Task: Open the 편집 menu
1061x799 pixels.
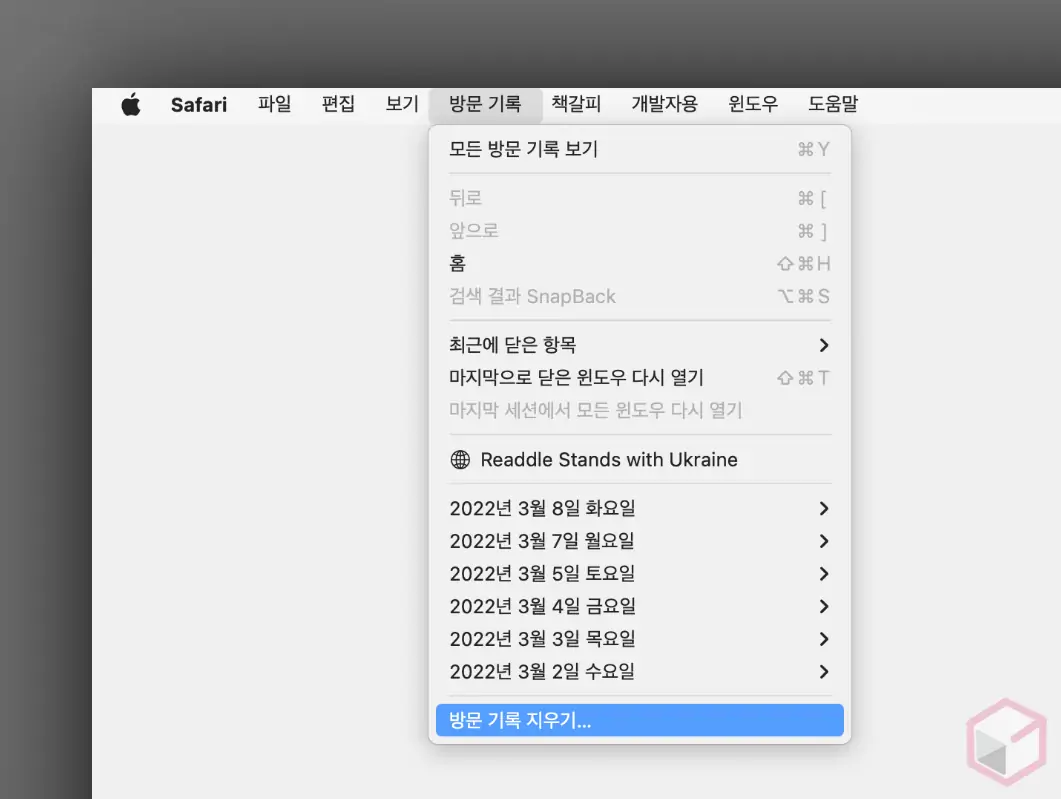Action: tap(338, 104)
